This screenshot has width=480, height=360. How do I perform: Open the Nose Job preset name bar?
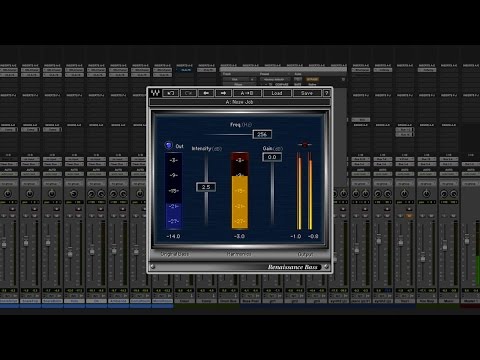tap(239, 102)
